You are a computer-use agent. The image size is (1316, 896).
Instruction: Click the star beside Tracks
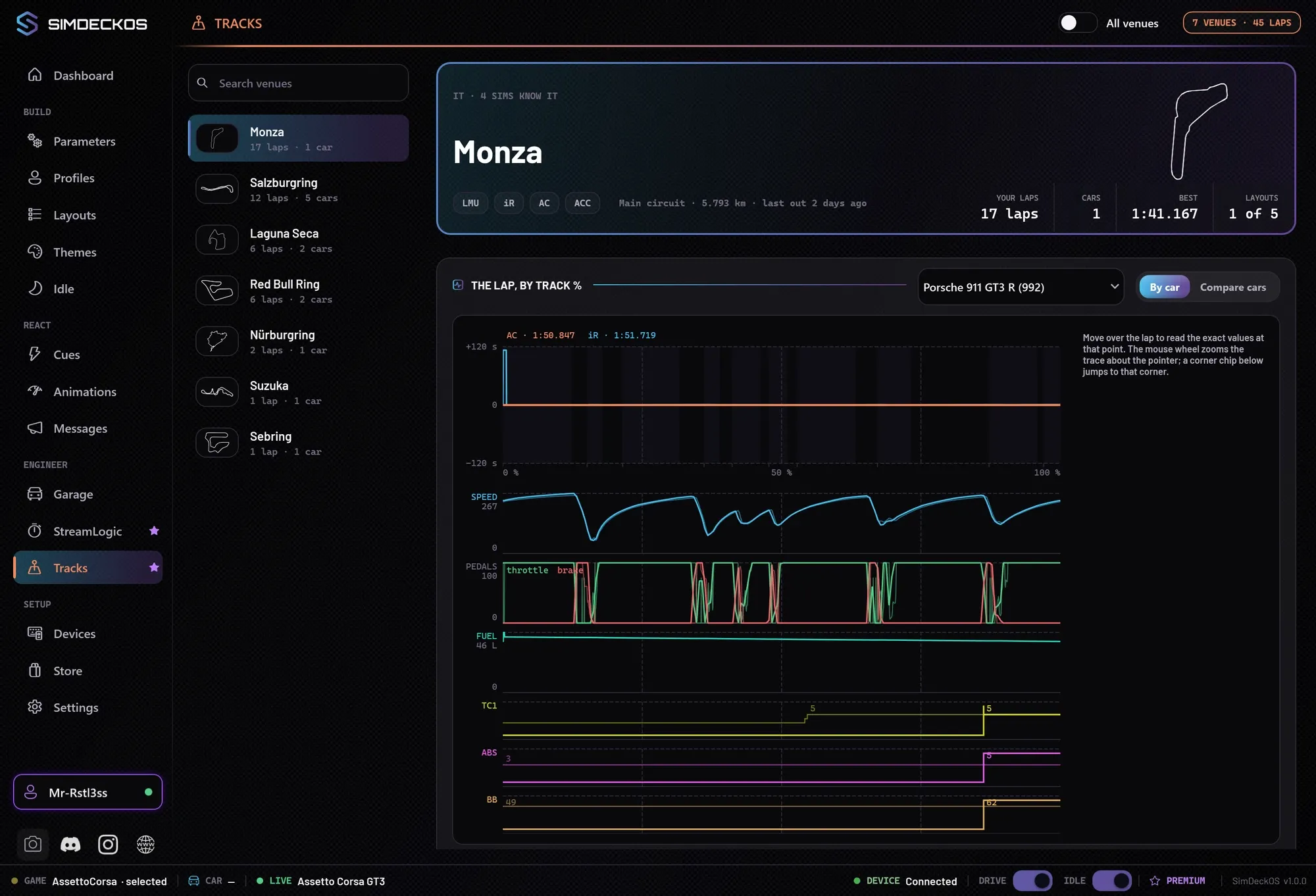tap(154, 568)
